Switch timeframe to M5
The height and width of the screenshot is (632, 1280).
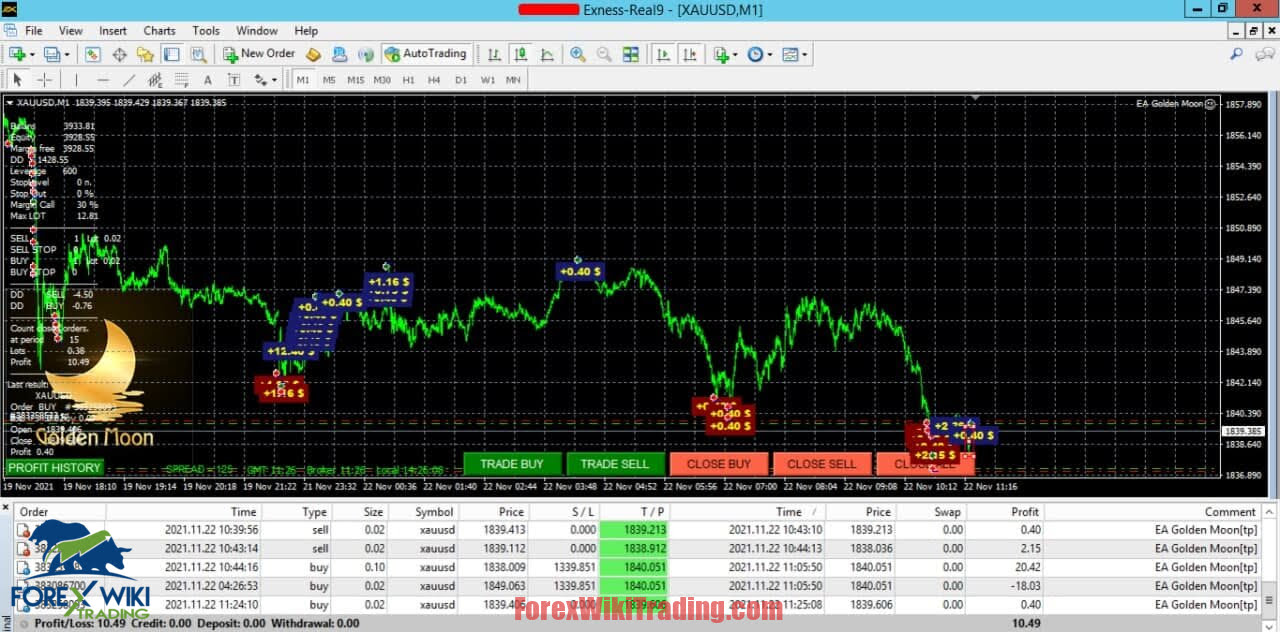click(329, 80)
